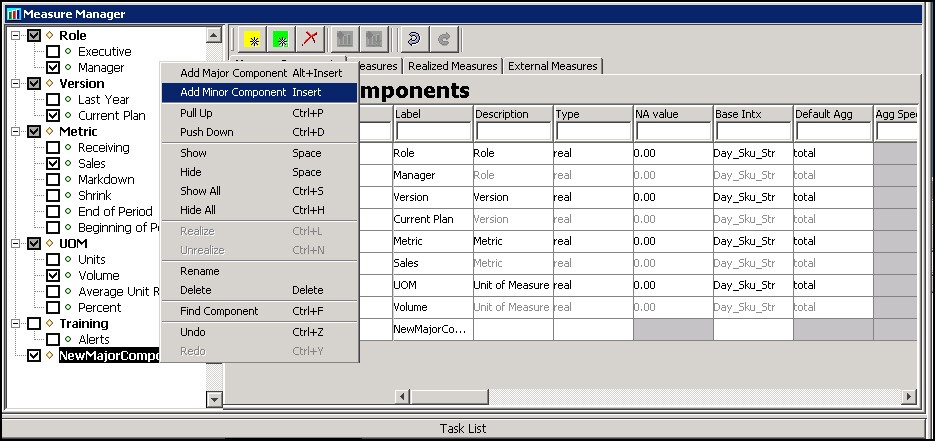Screen dimensions: 935x441
Task: Collapse the Role tree node
Action: point(16,36)
